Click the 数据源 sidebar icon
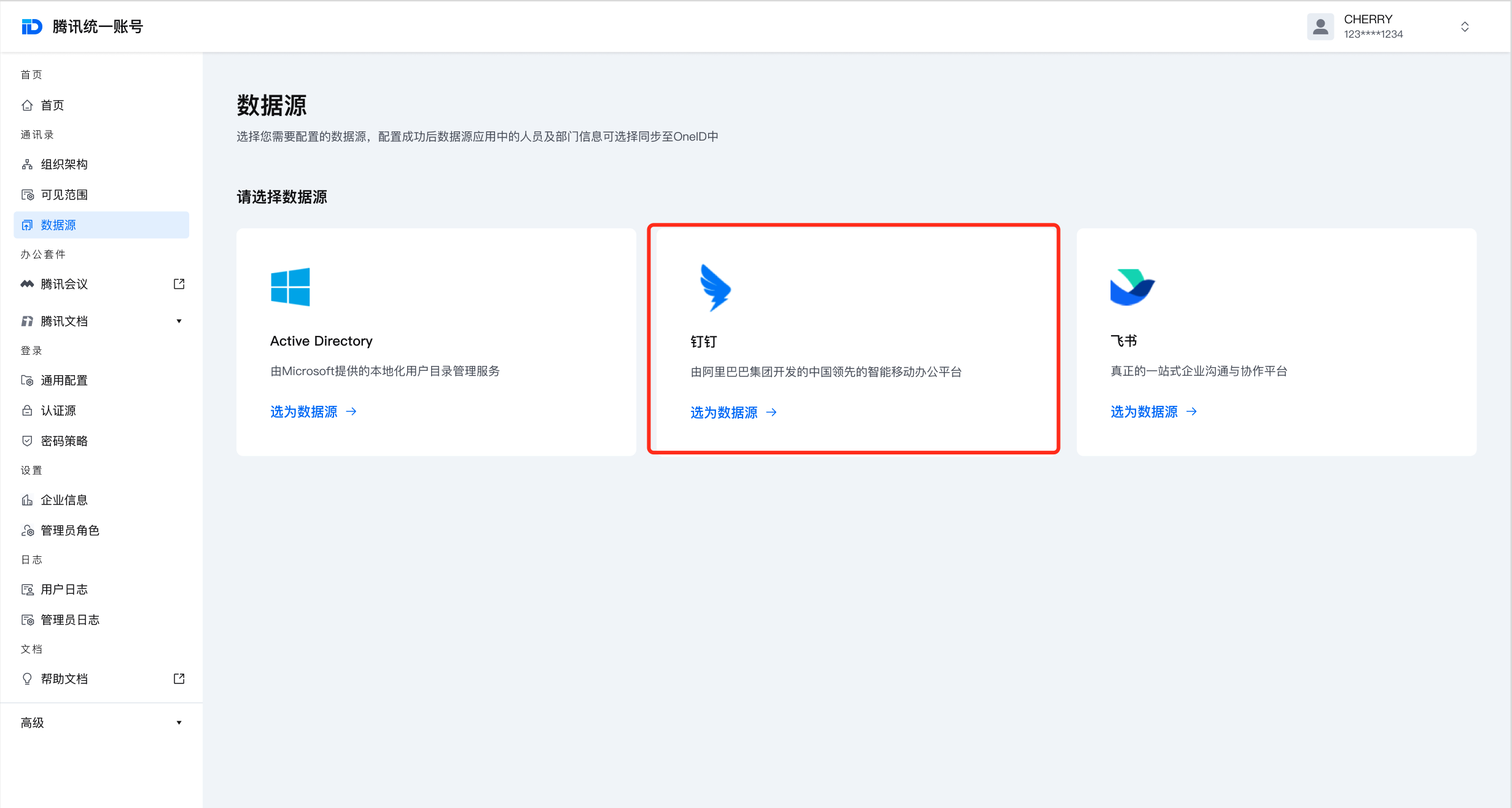This screenshot has width=1512, height=808. coord(27,225)
